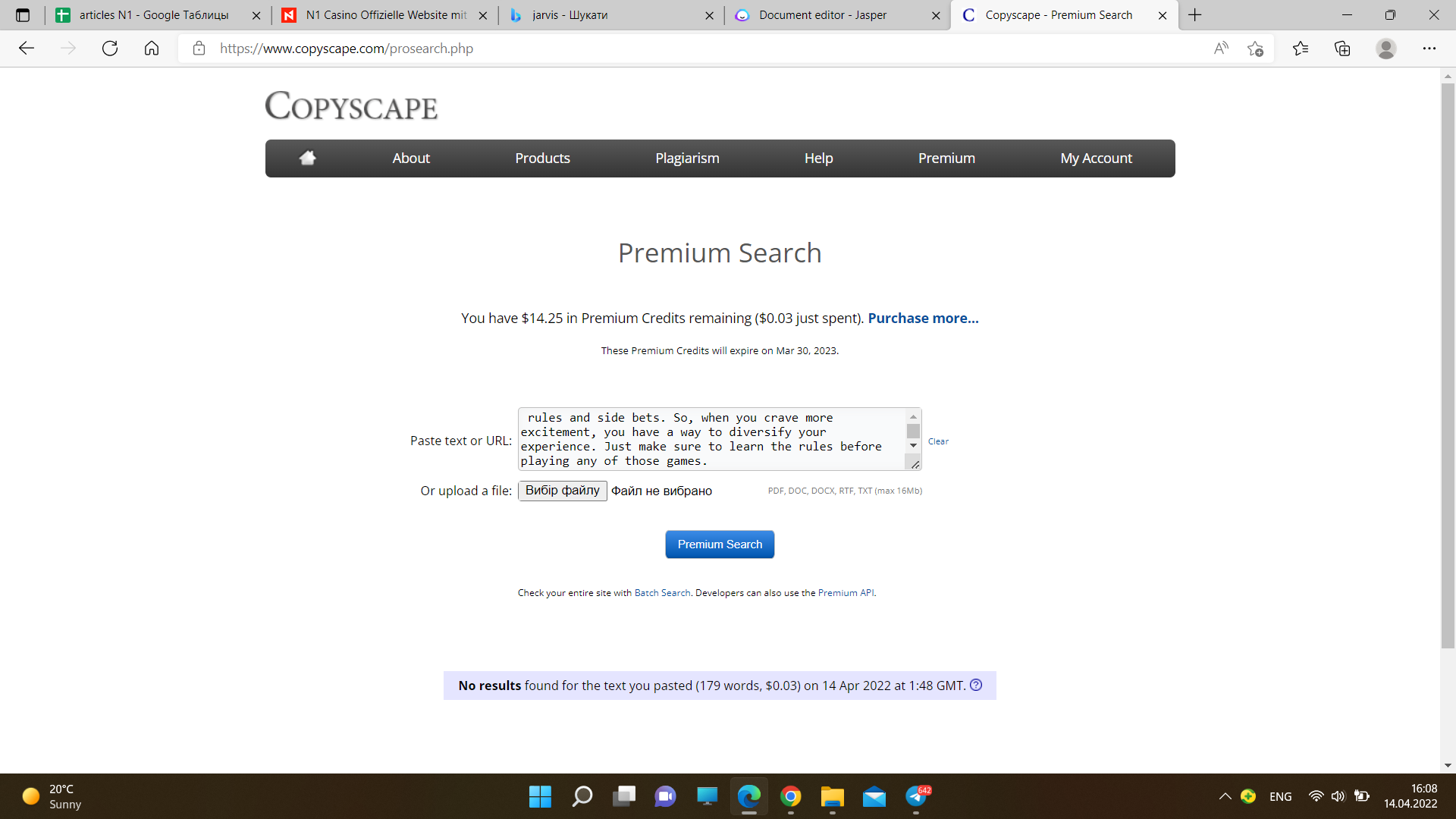Click the browser forward arrow
The image size is (1456, 819).
point(68,49)
